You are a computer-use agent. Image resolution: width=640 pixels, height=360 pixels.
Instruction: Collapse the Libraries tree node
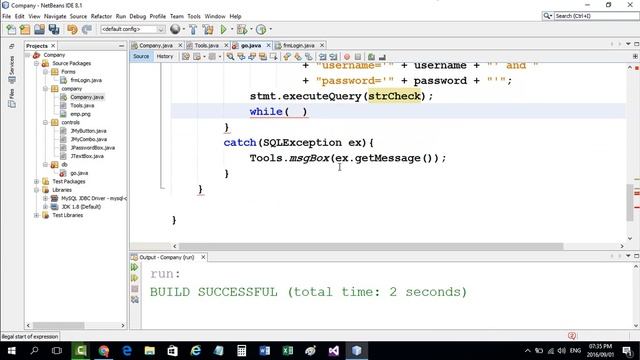pyautogui.click(x=37, y=190)
